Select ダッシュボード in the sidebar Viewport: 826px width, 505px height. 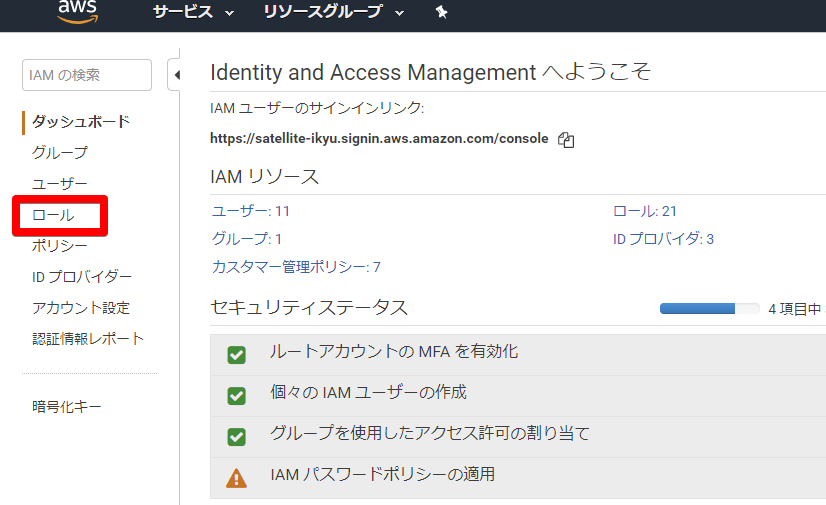[x=81, y=122]
